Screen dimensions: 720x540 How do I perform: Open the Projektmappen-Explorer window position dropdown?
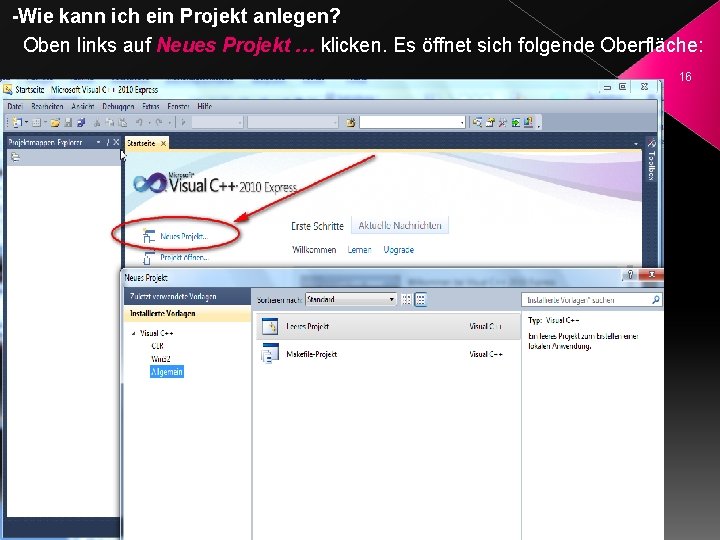(98, 142)
